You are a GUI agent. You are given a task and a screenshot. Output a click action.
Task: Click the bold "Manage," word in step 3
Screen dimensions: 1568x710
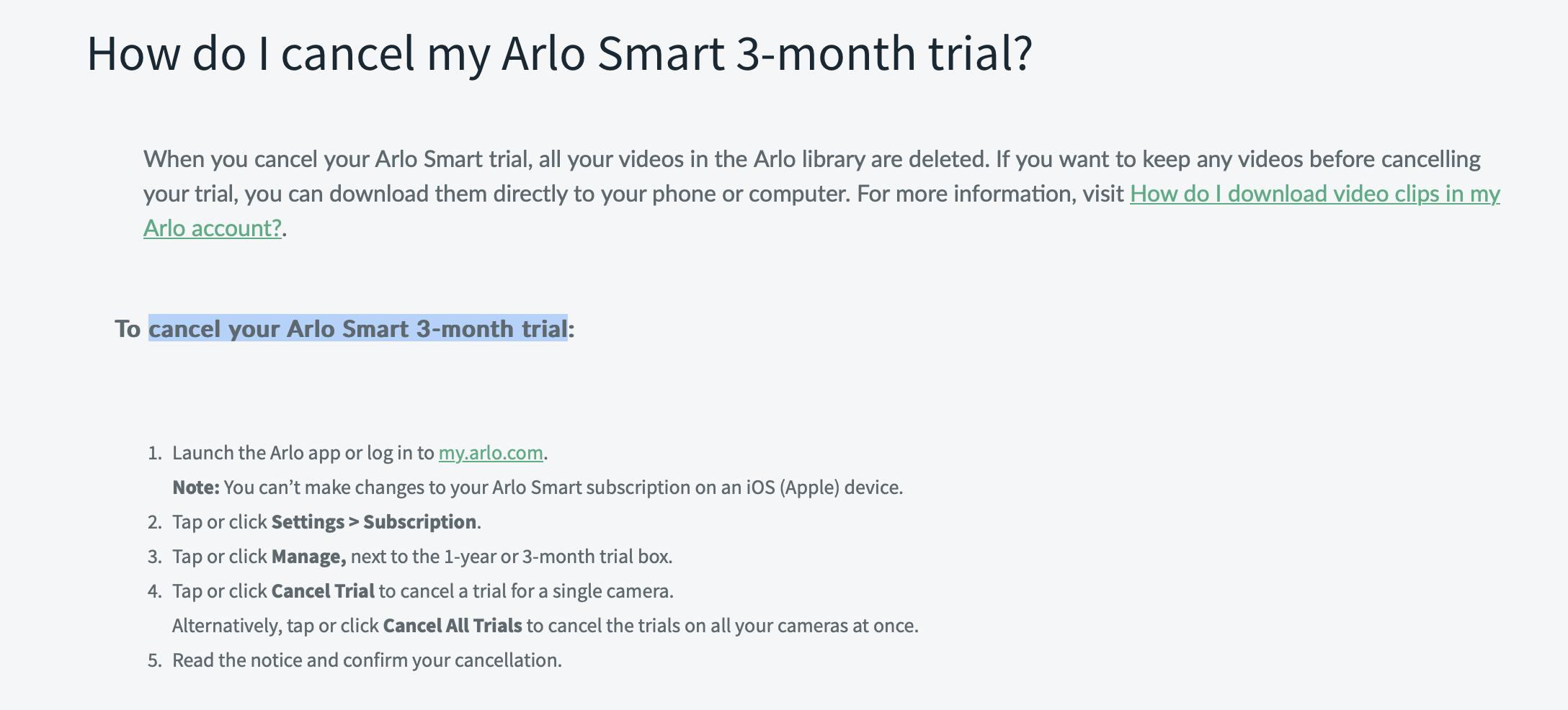(x=308, y=557)
